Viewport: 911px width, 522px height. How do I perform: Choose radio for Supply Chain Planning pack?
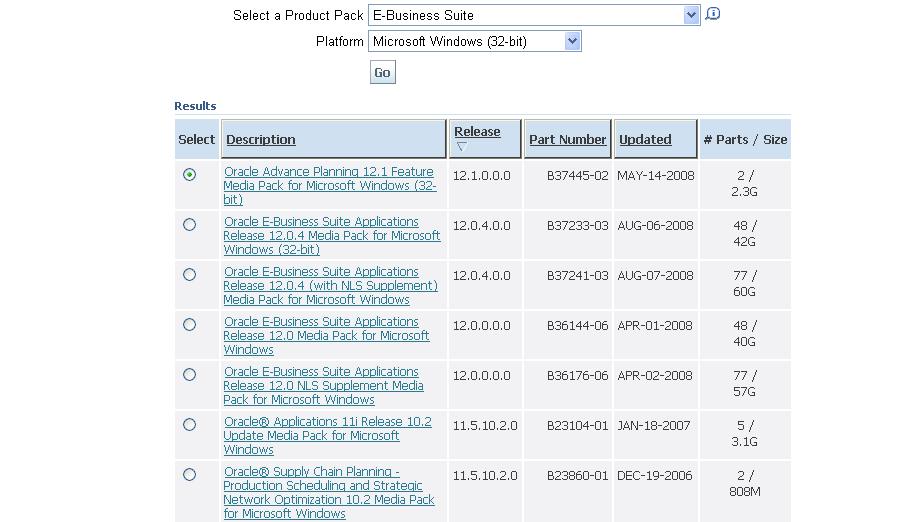click(x=190, y=475)
